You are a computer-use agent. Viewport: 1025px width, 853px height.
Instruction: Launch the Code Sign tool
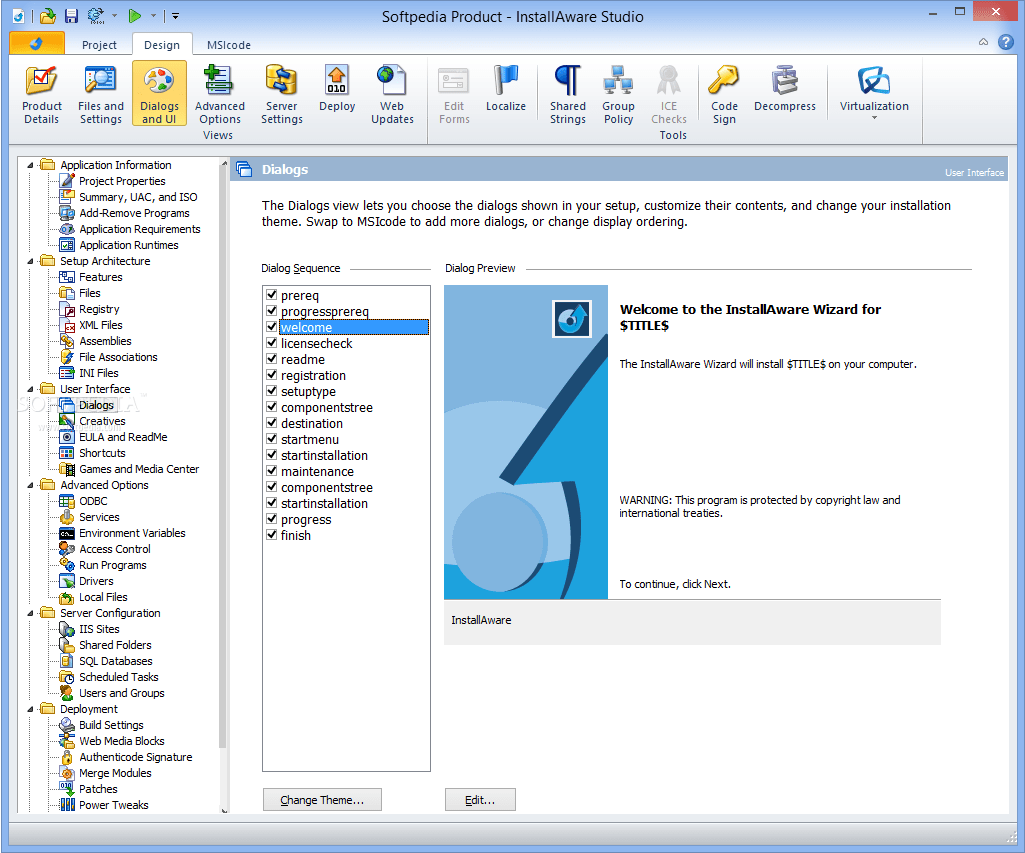click(x=724, y=94)
